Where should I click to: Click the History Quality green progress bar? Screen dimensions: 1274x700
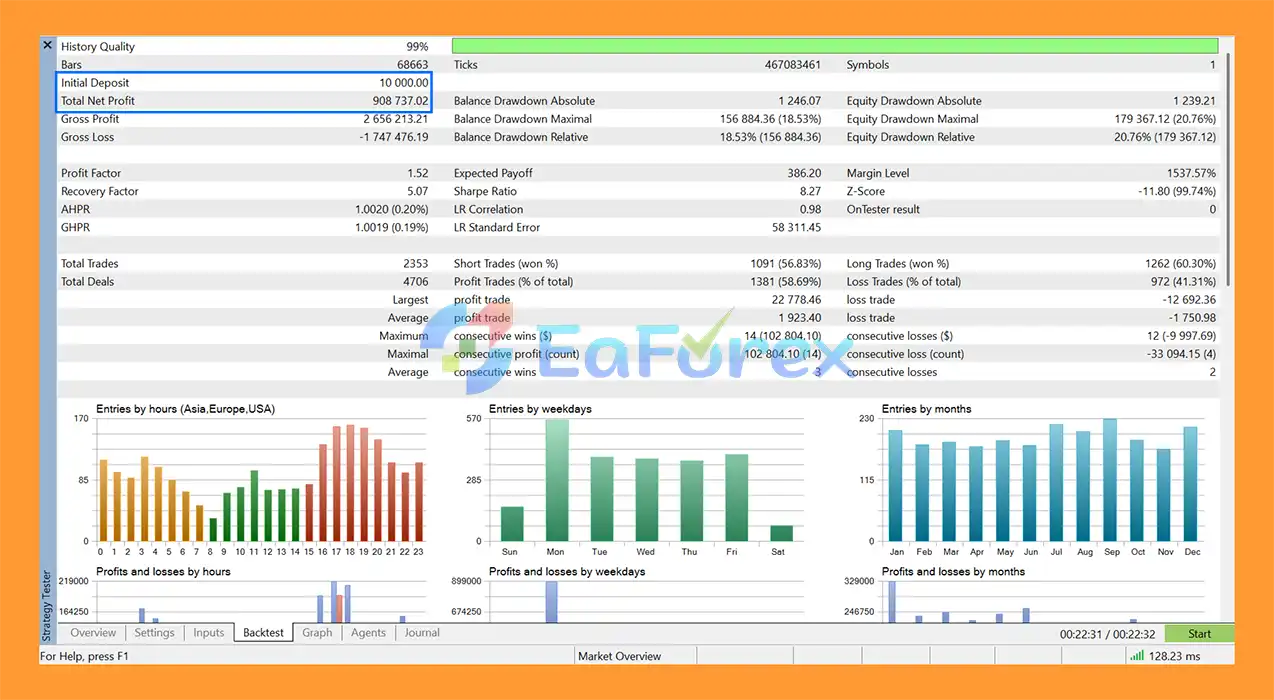pyautogui.click(x=835, y=46)
